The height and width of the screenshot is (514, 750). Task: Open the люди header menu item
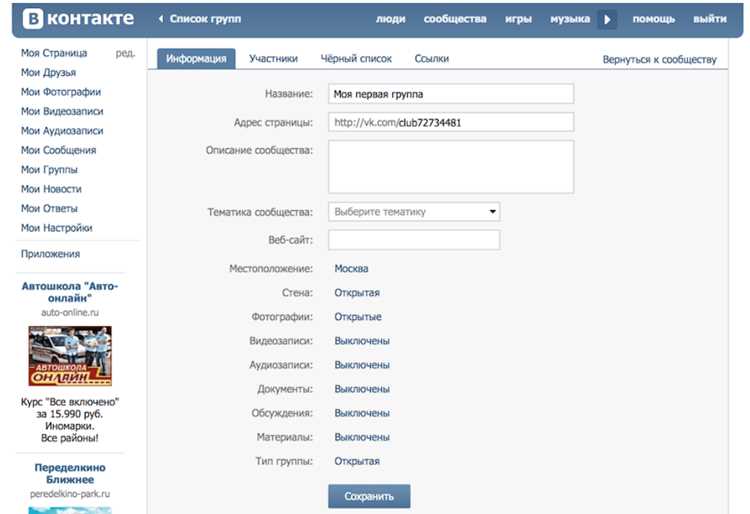point(390,19)
